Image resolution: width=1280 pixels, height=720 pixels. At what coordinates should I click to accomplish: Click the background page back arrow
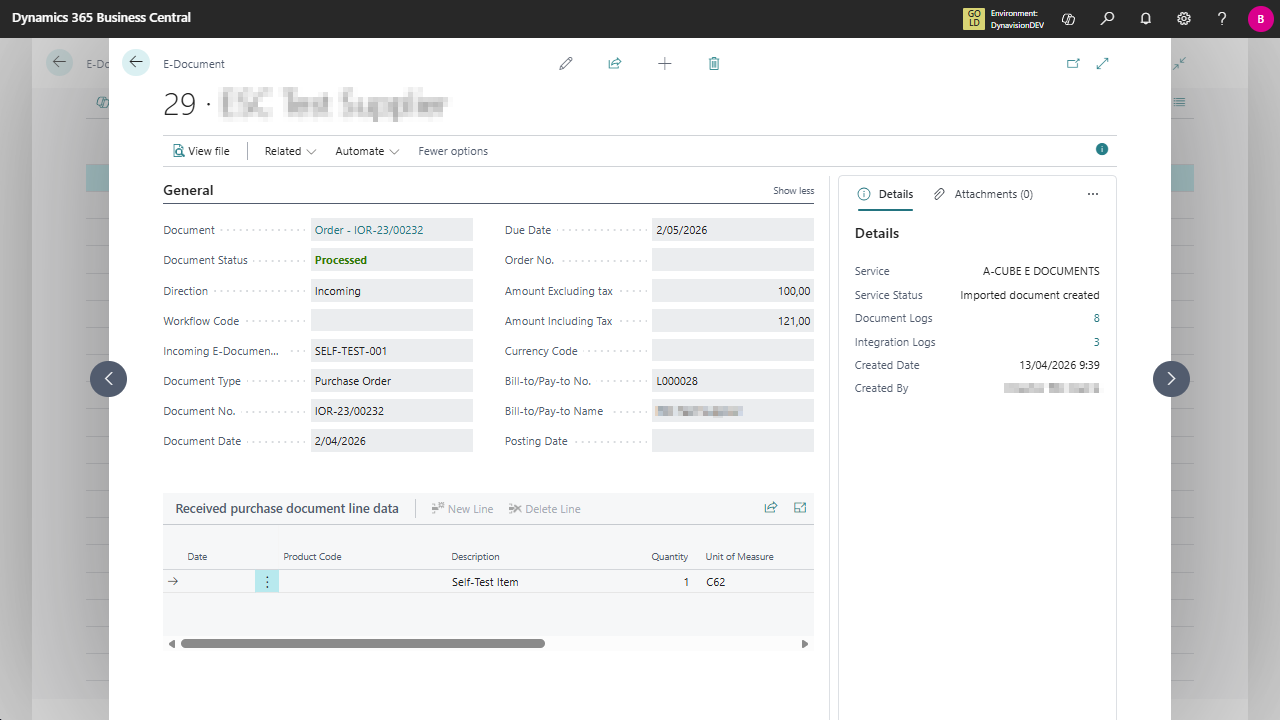[x=60, y=63]
